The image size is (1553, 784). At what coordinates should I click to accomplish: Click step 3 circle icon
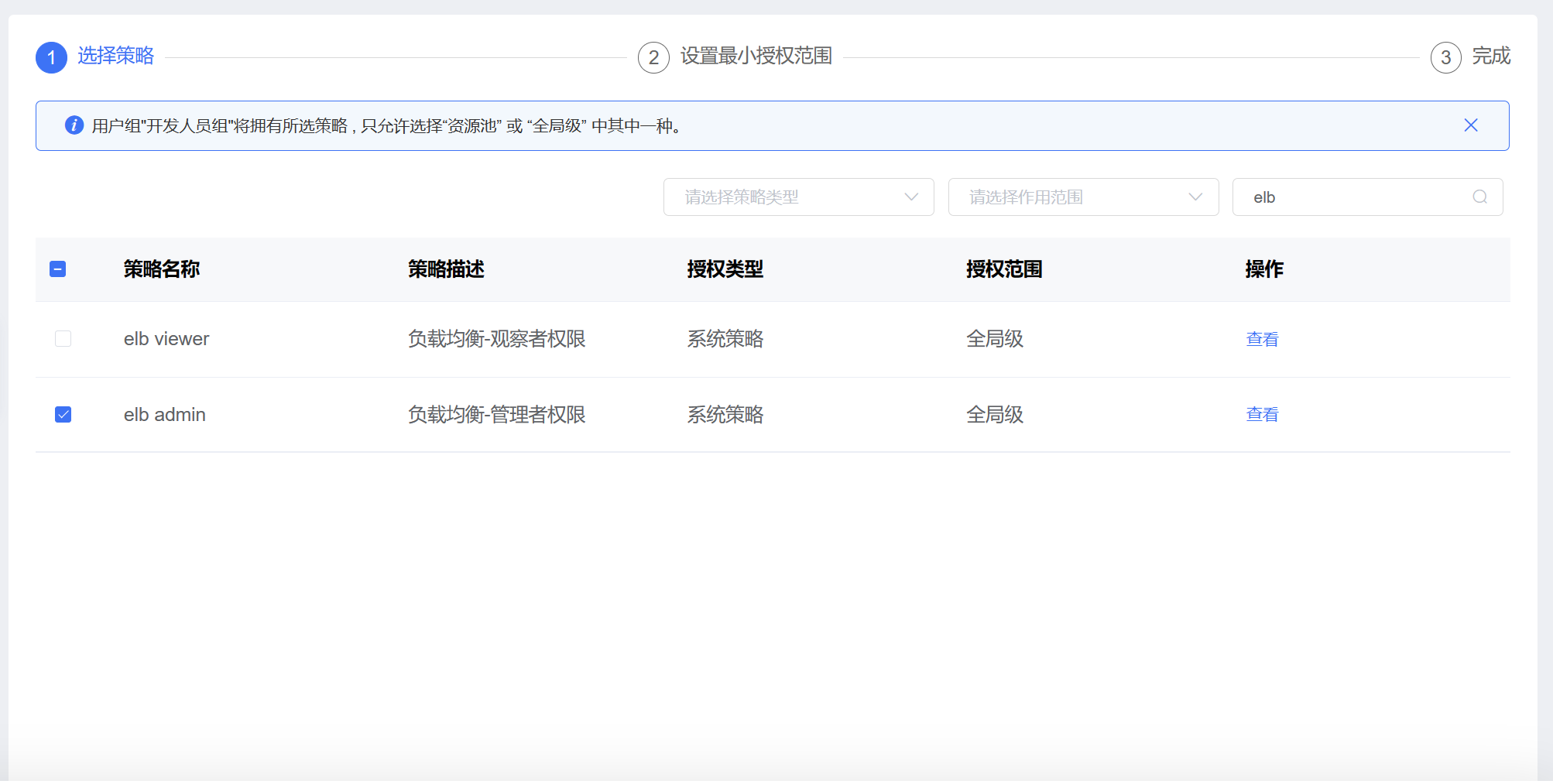1445,57
